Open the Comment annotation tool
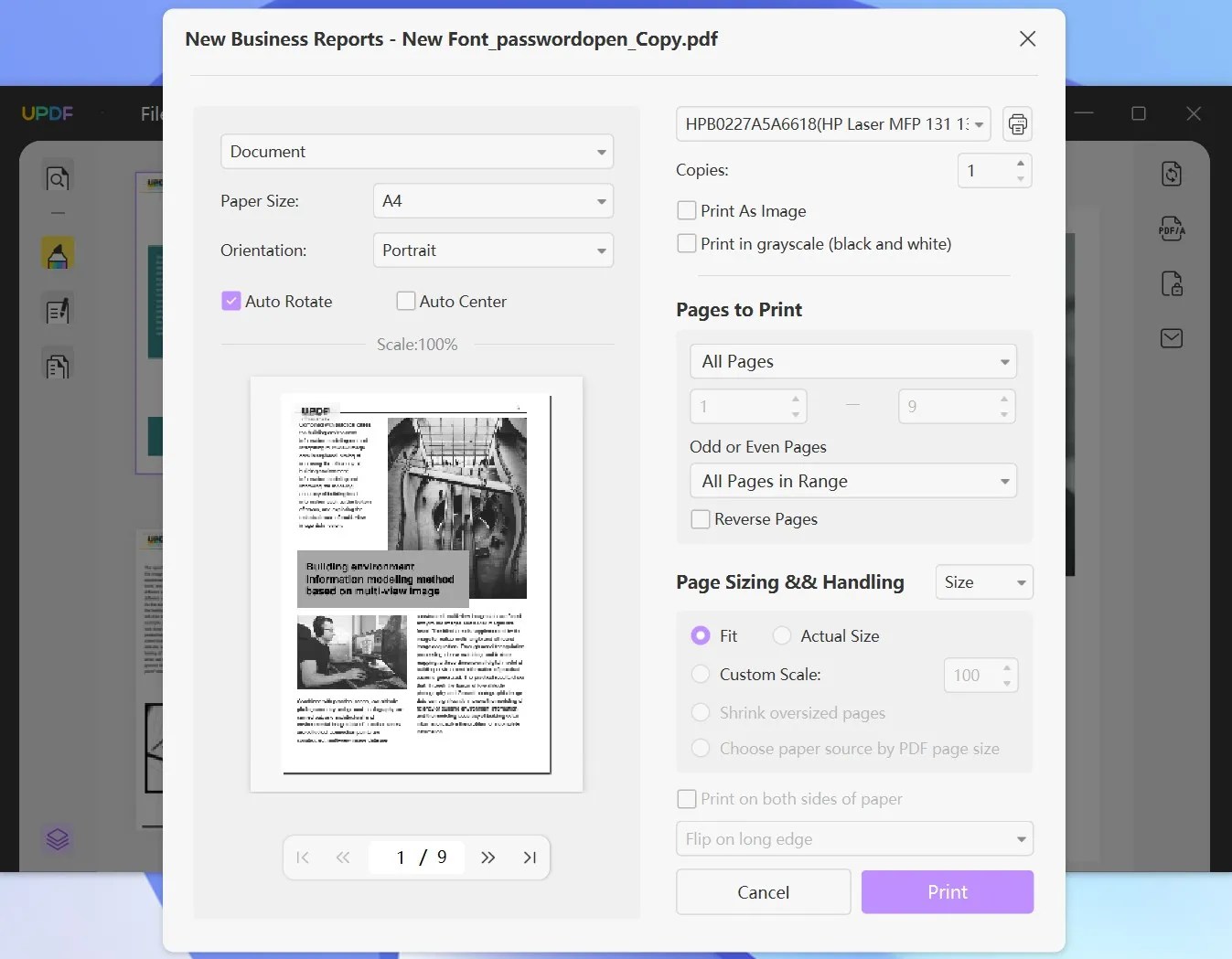 pyautogui.click(x=58, y=254)
